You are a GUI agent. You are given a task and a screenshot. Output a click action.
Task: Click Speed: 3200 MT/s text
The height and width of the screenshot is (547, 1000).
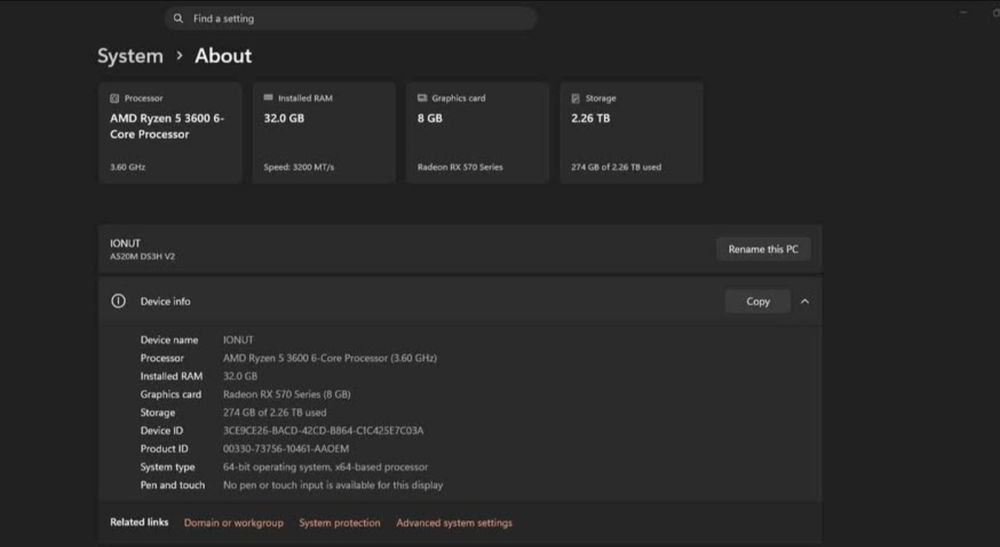click(299, 167)
